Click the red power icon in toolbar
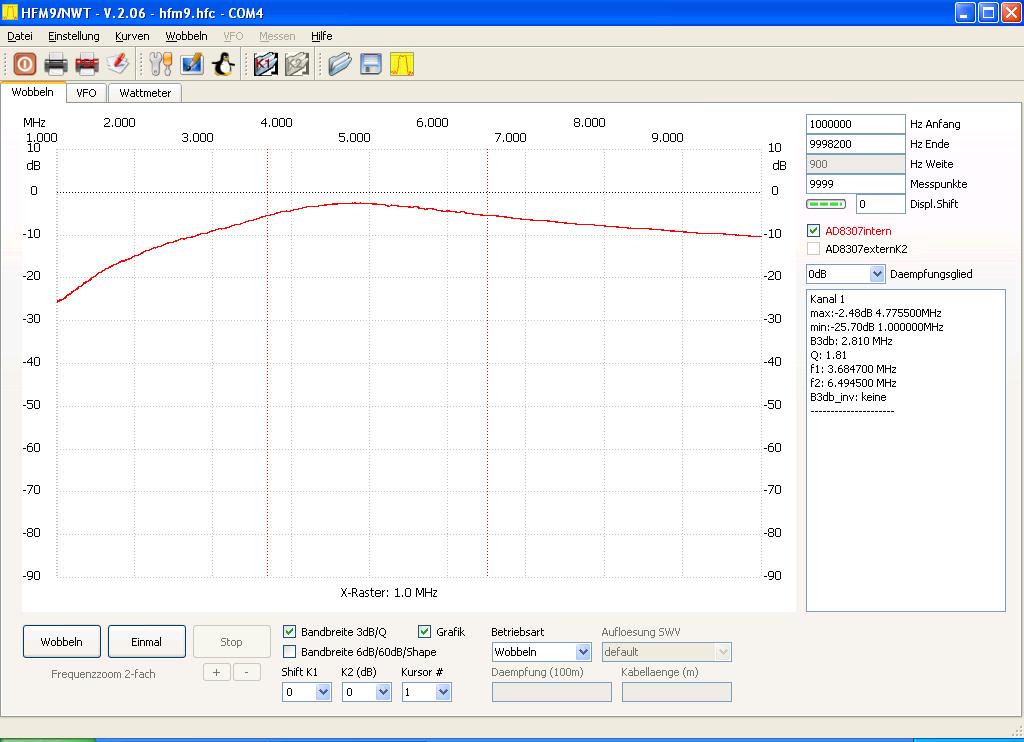This screenshot has width=1024, height=742. (25, 64)
